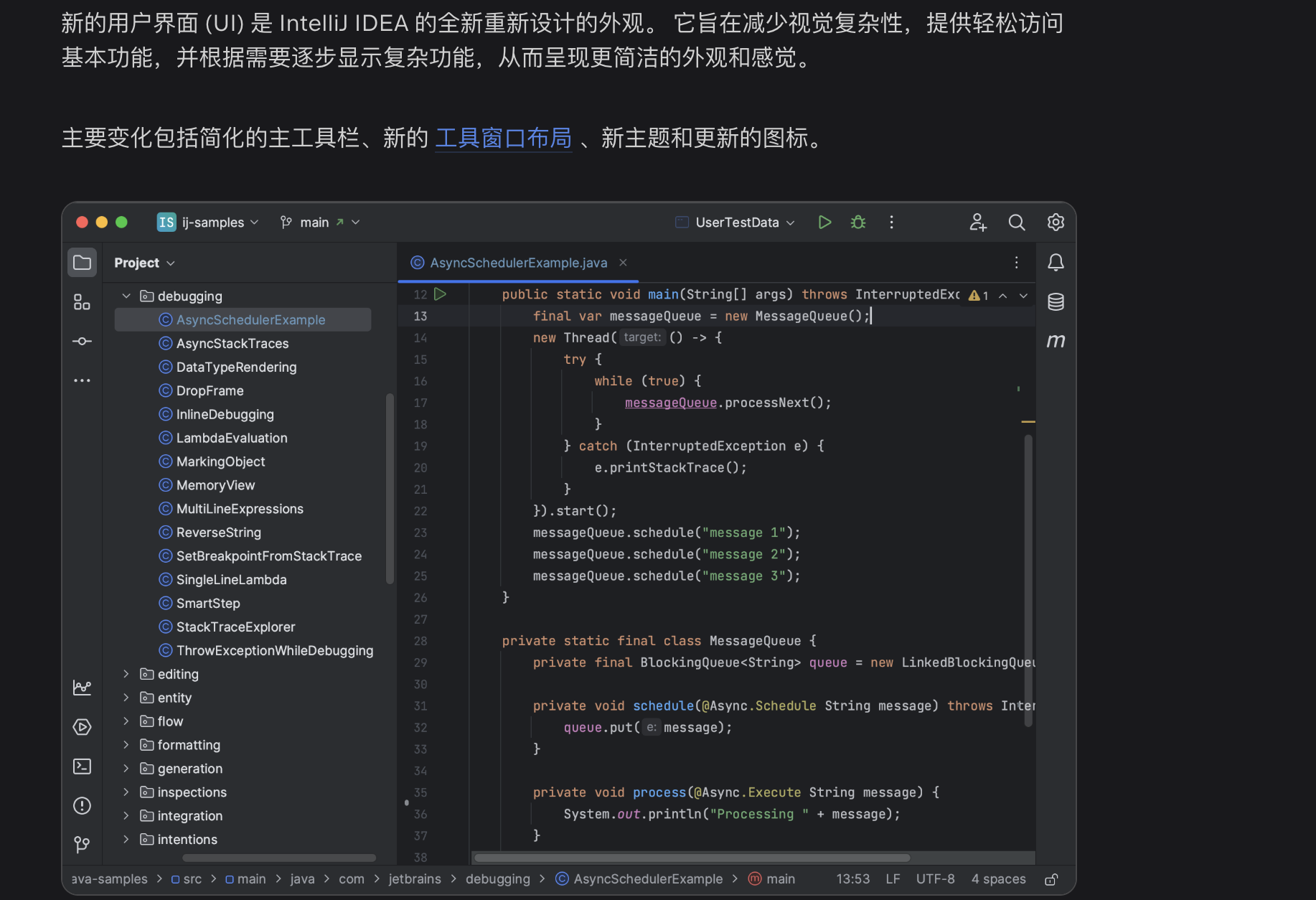Image resolution: width=1316 pixels, height=900 pixels.
Task: Go to next highlighted problem down arrow
Action: (1023, 296)
